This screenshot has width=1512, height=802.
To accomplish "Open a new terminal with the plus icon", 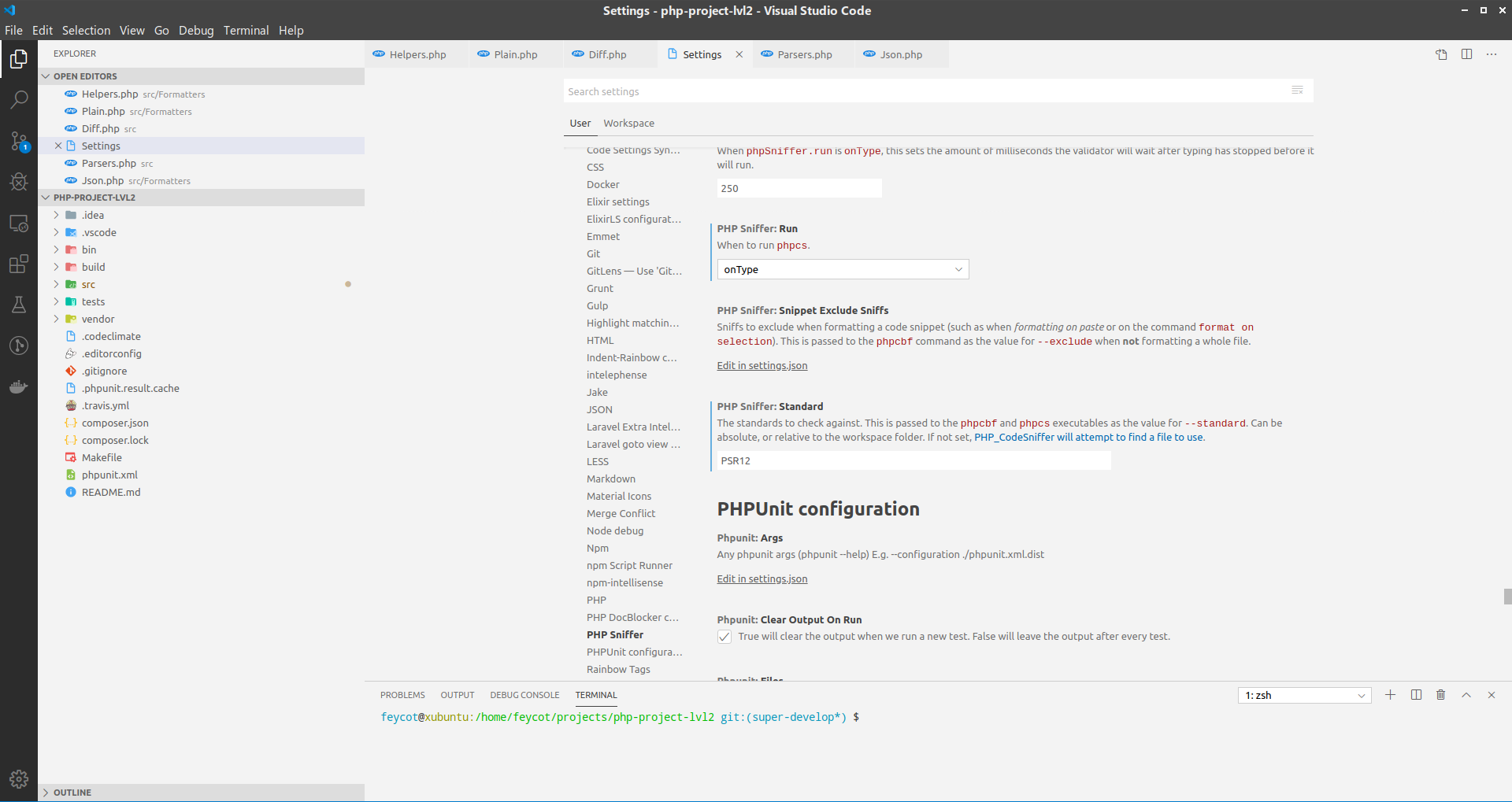I will coord(1390,695).
